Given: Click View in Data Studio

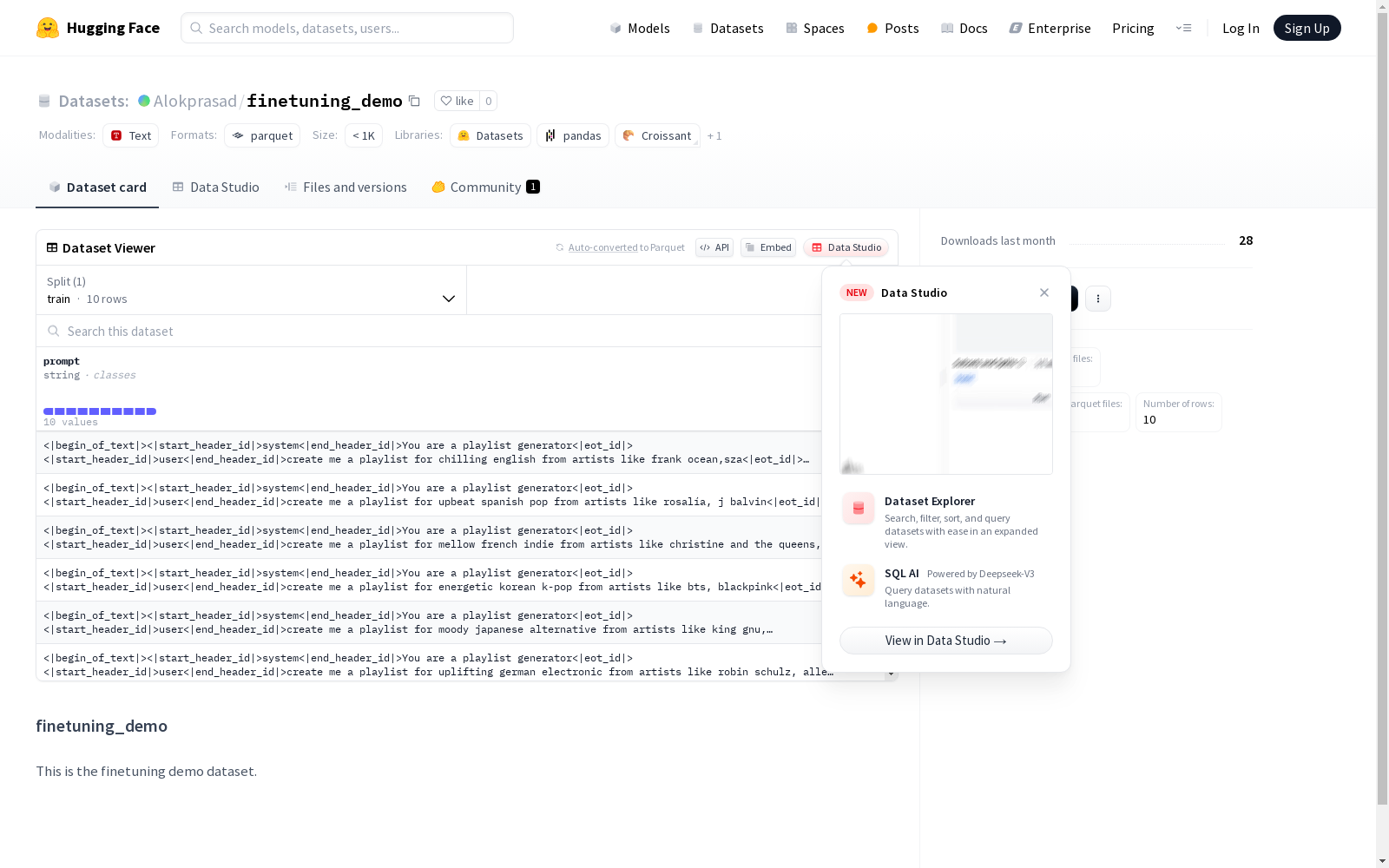Looking at the screenshot, I should [946, 641].
